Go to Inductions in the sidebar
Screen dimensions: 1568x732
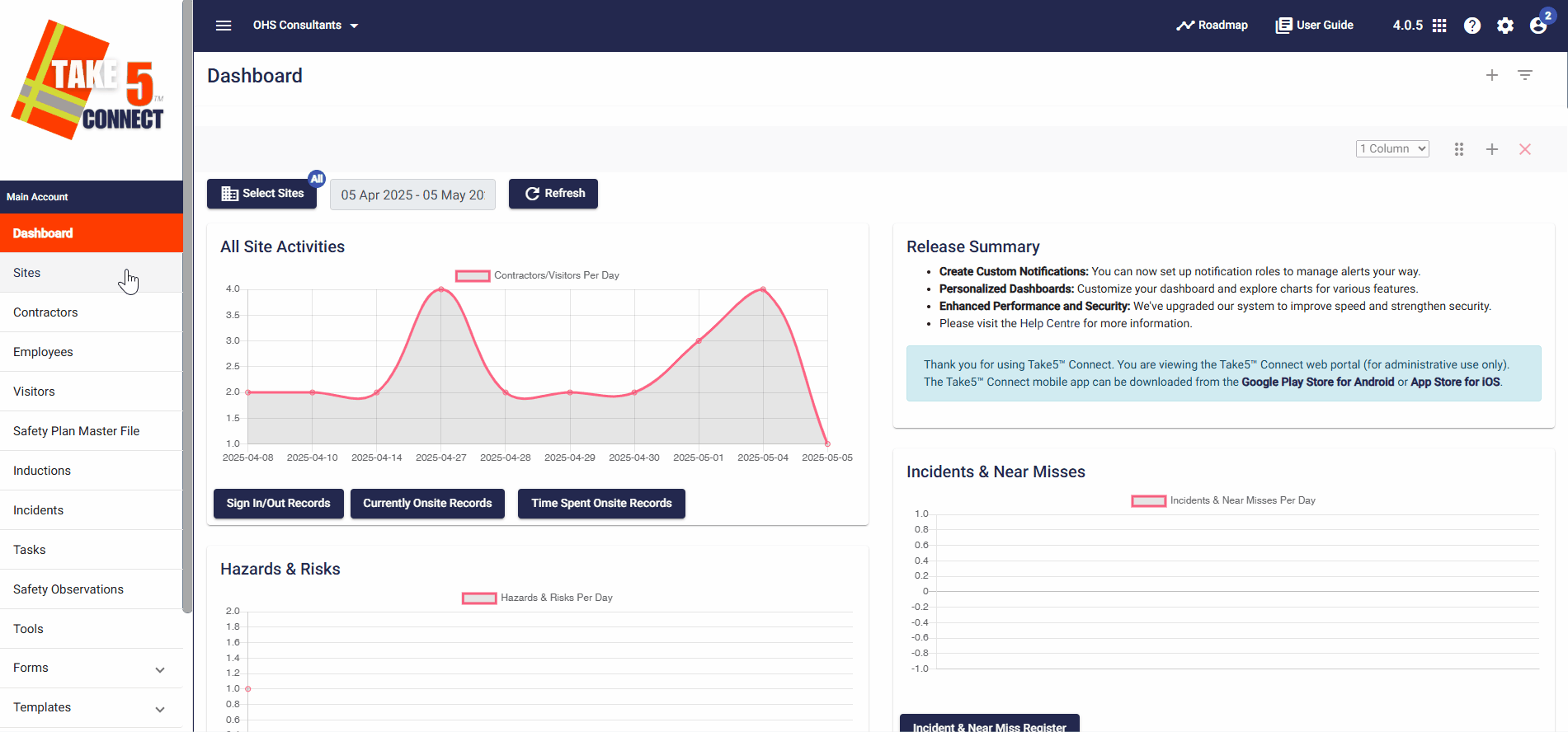(92, 471)
